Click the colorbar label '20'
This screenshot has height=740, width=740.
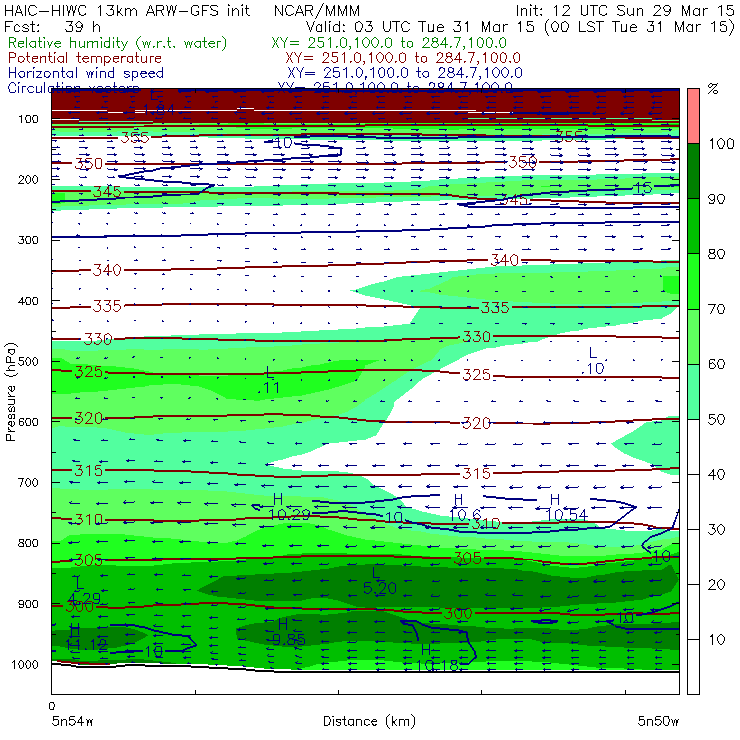[716, 585]
